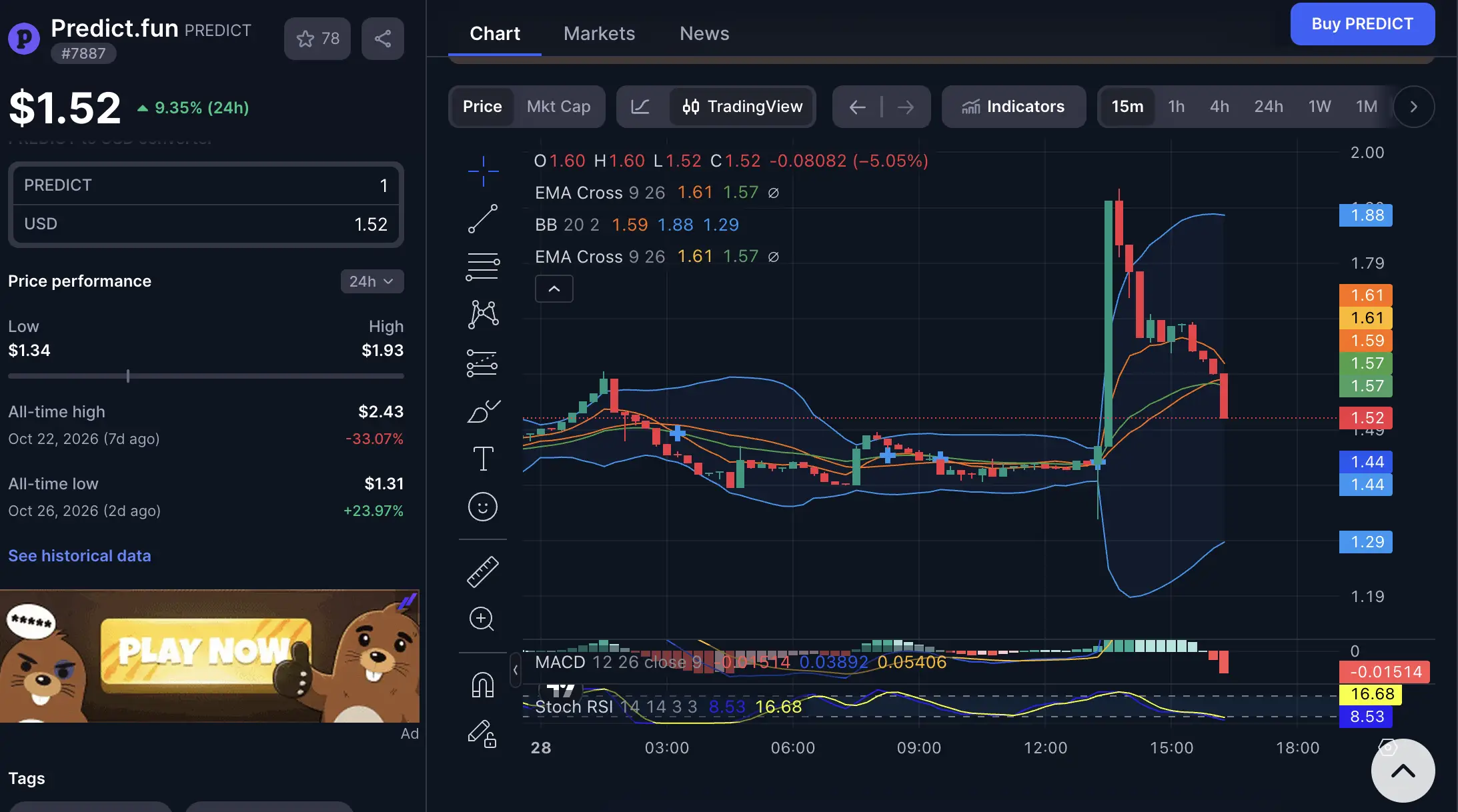This screenshot has width=1458, height=812.
Task: Click the low-high price range bar
Action: pos(206,376)
